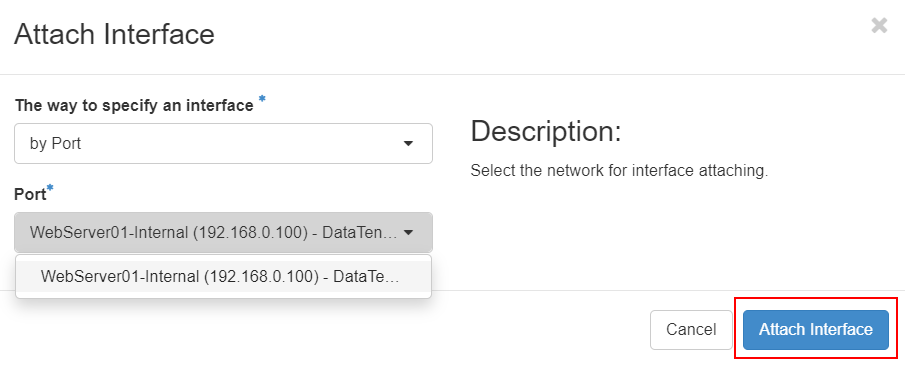905x367 pixels.
Task: Click the 'Select the network for interface attaching' text
Action: coord(619,171)
